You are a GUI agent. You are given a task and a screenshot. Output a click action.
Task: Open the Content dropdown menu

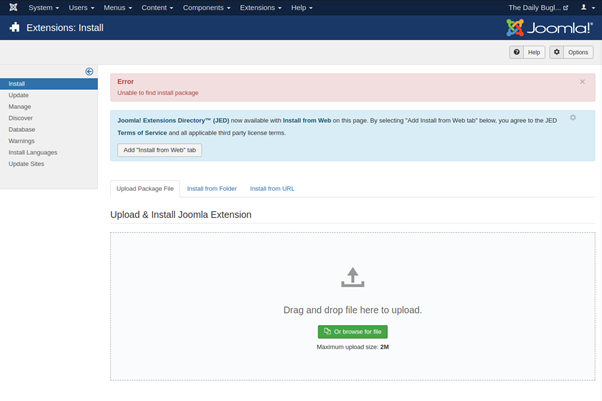pos(157,8)
